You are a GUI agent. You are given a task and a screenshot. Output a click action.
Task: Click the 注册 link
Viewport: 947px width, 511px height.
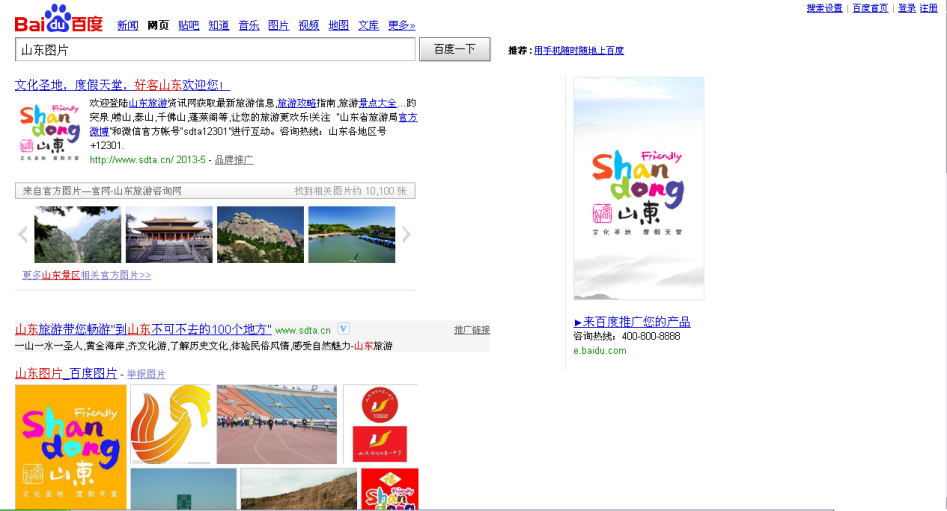tap(928, 8)
